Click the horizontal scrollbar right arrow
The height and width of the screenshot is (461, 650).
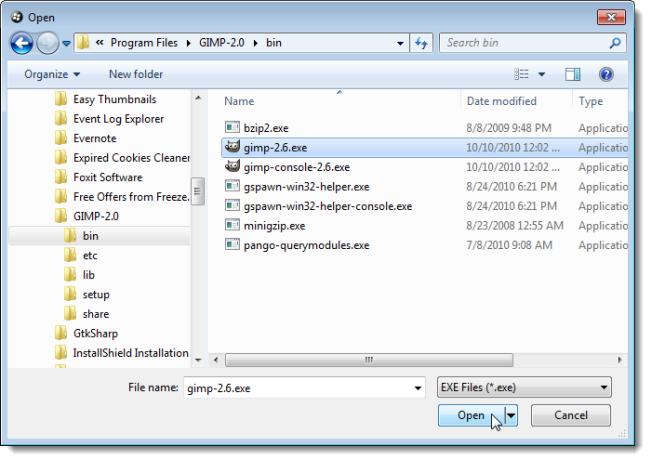[x=620, y=360]
